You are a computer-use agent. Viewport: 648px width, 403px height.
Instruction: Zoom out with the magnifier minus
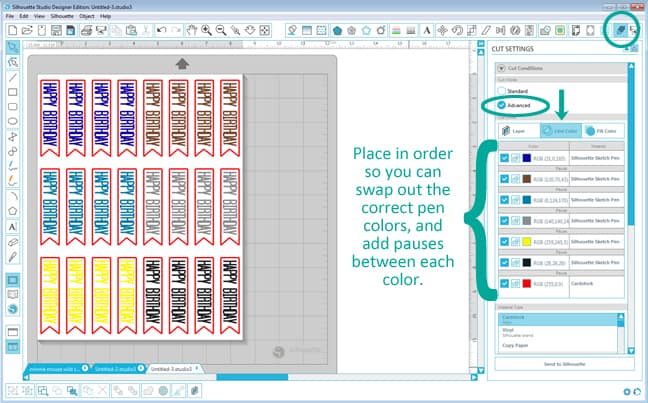[221, 30]
